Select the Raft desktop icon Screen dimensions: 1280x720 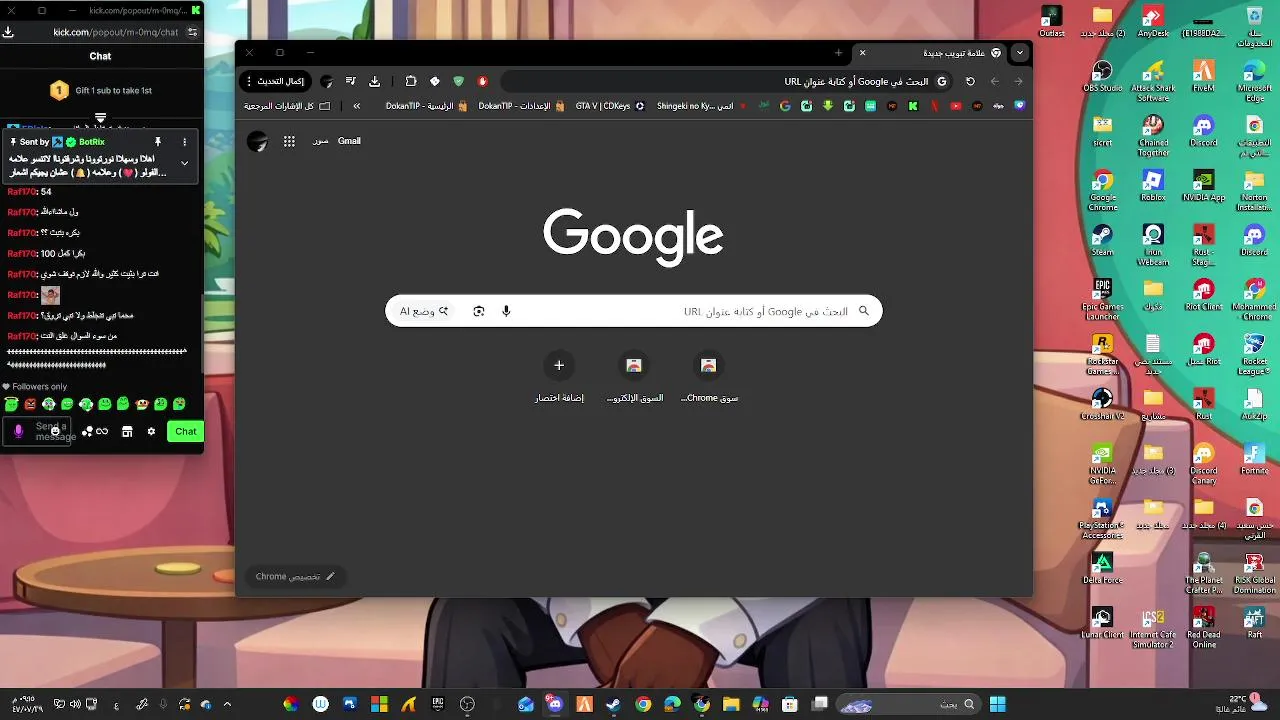click(1254, 622)
